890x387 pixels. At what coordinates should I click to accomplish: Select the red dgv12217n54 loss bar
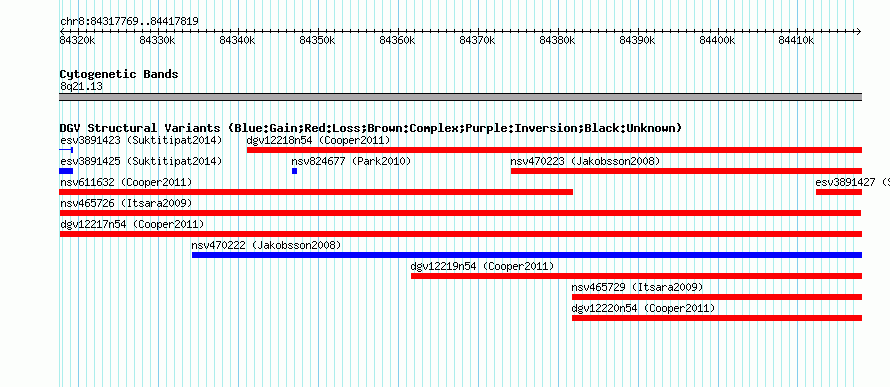point(461,234)
